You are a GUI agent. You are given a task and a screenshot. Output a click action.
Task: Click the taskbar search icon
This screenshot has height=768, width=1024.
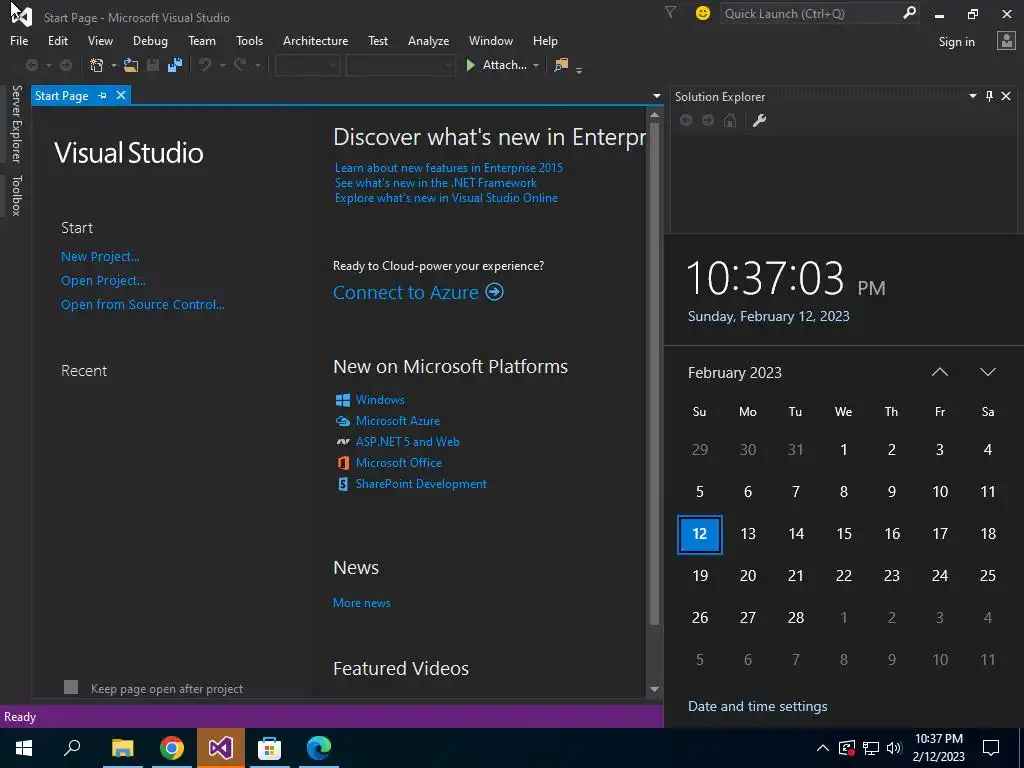(72, 748)
